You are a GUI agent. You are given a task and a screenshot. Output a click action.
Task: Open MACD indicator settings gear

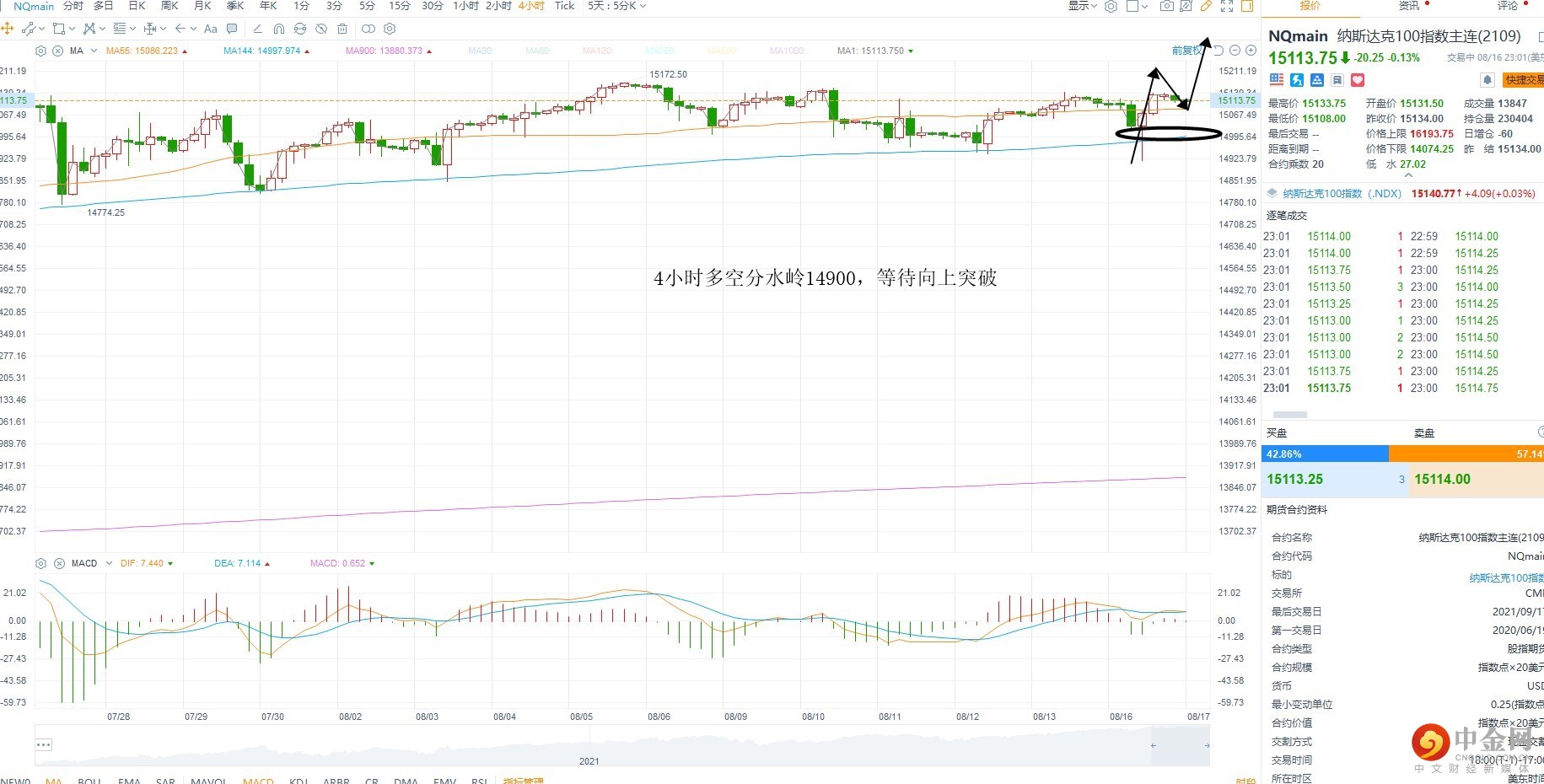pos(40,563)
